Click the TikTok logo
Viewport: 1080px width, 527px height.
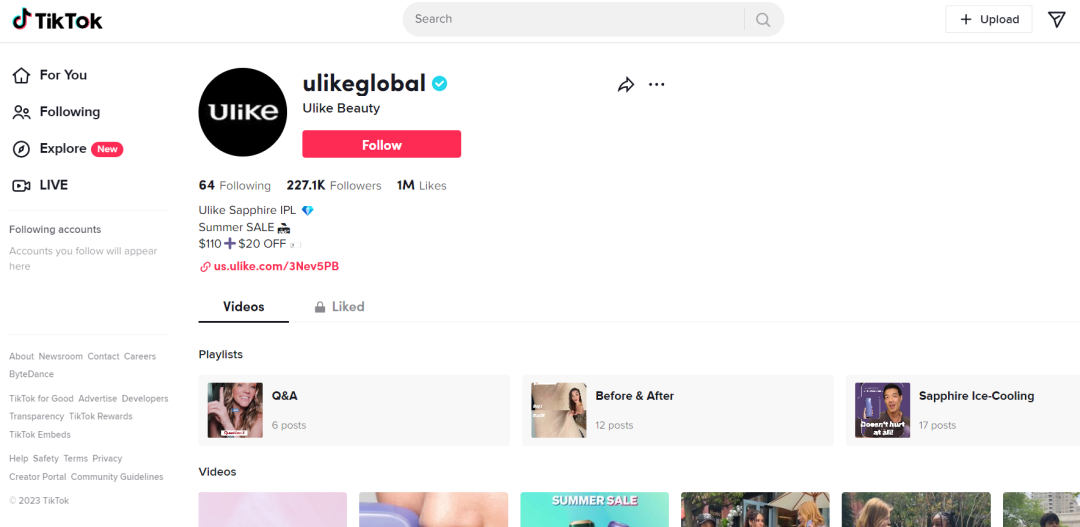57,19
